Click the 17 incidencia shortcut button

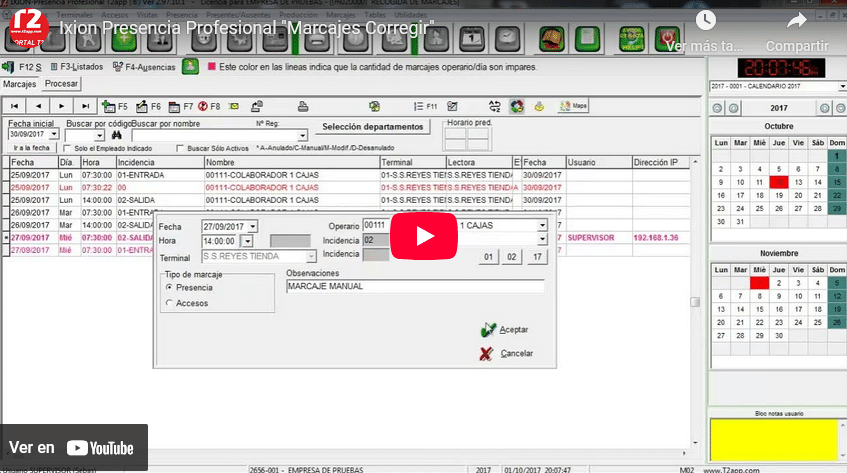point(537,256)
